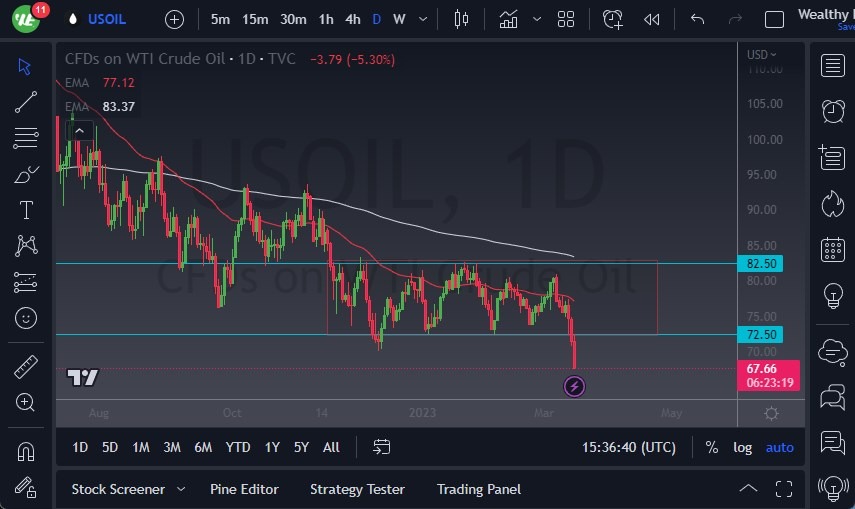This screenshot has height=509, width=855.
Task: Expand the Stock Screener dropdown arrow
Action: point(181,489)
